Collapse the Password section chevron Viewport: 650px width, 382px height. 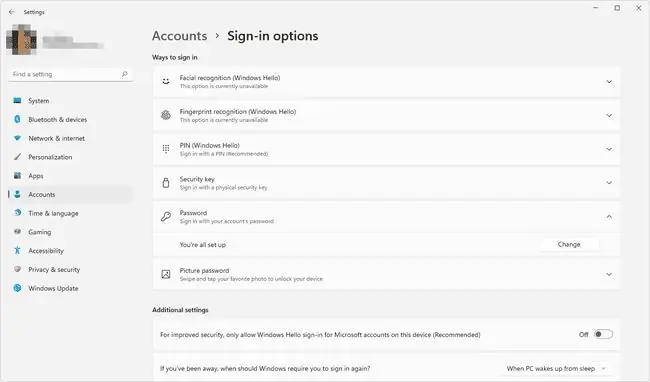[609, 217]
